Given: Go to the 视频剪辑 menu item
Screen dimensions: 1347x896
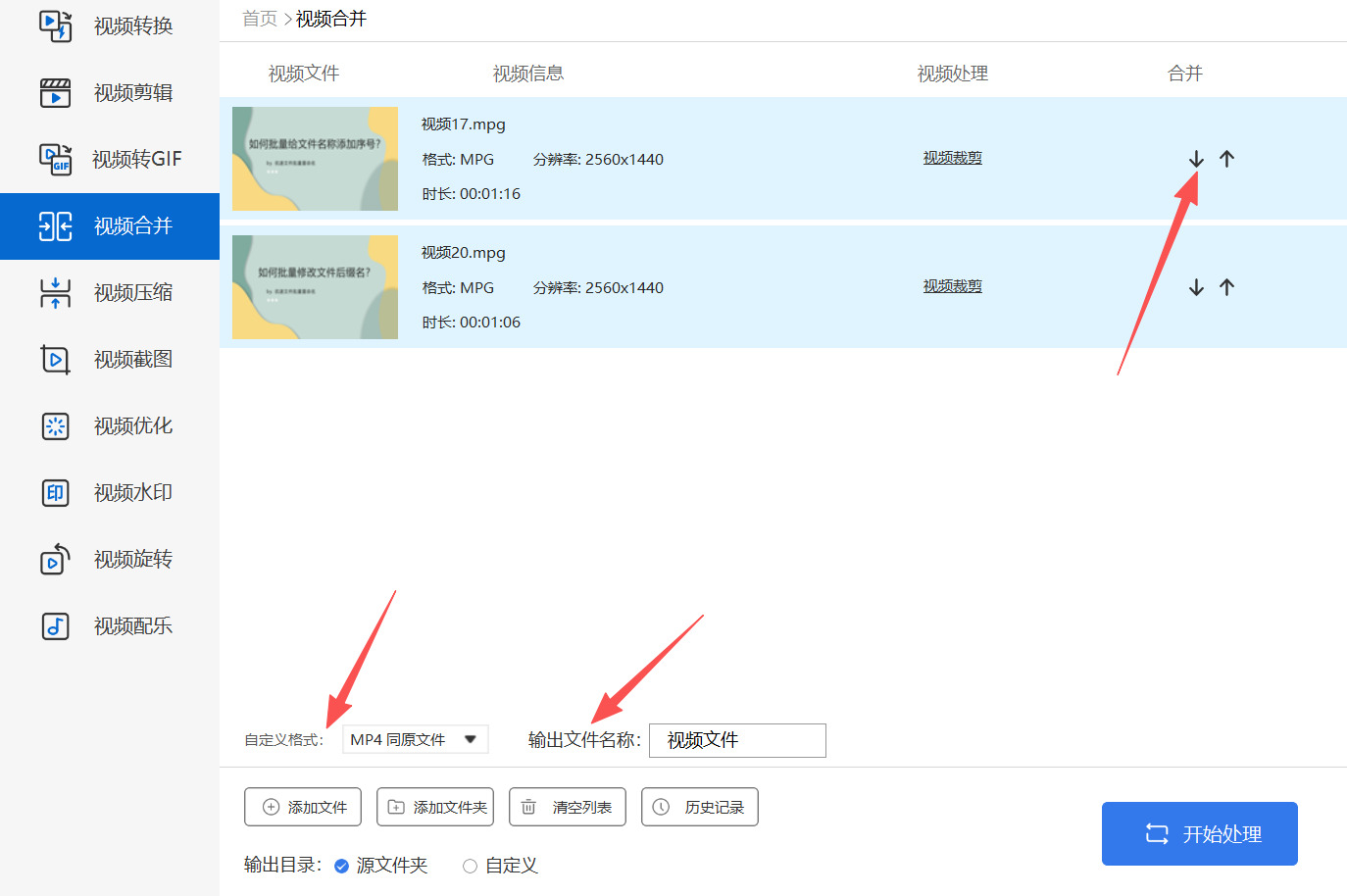Looking at the screenshot, I should pos(110,93).
